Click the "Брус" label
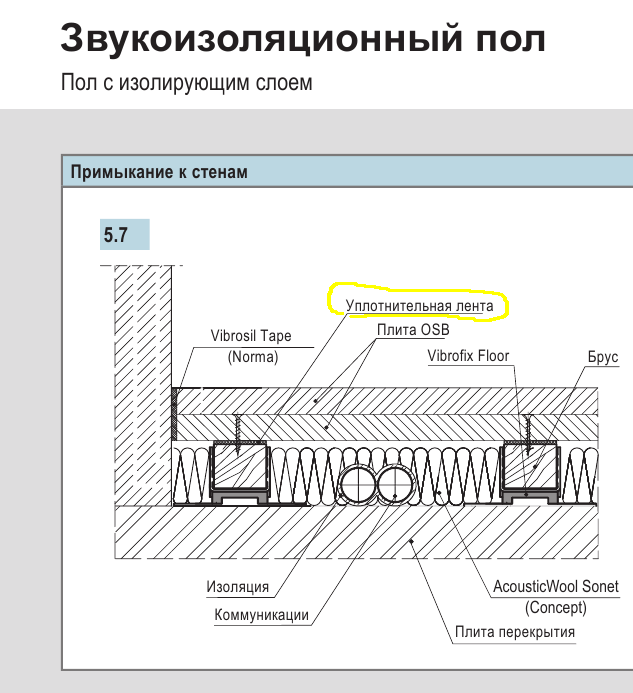 point(603,357)
